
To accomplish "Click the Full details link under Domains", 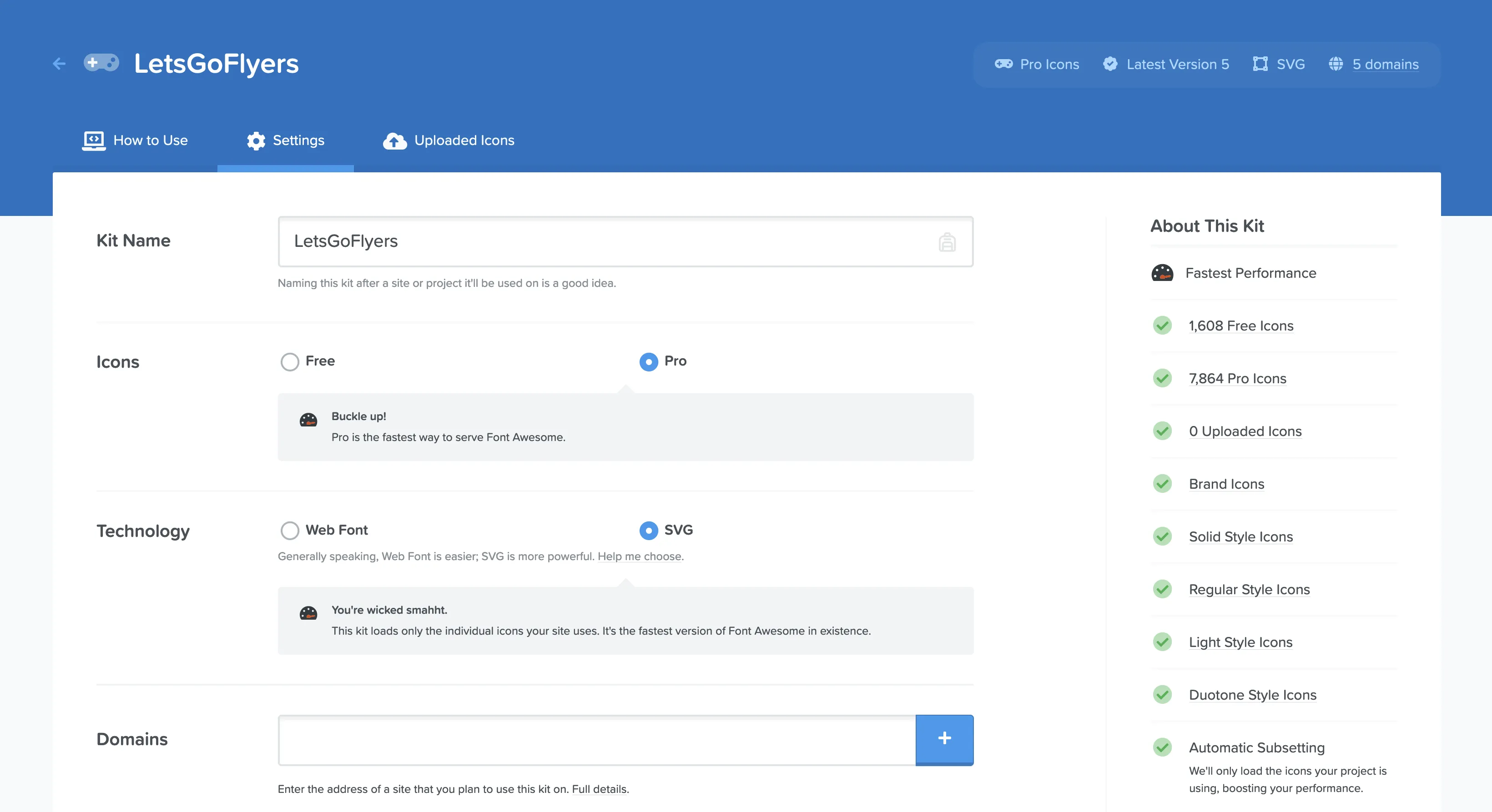I will point(599,789).
